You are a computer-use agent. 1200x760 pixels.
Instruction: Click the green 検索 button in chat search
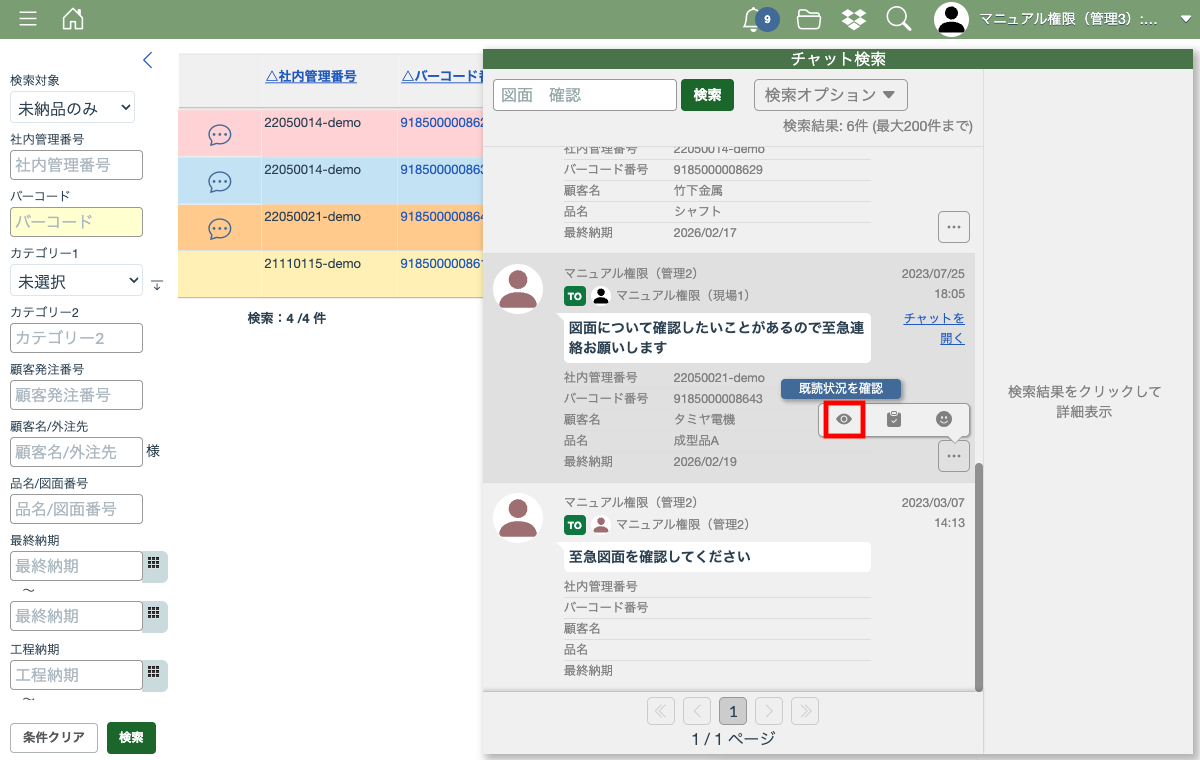coord(707,95)
